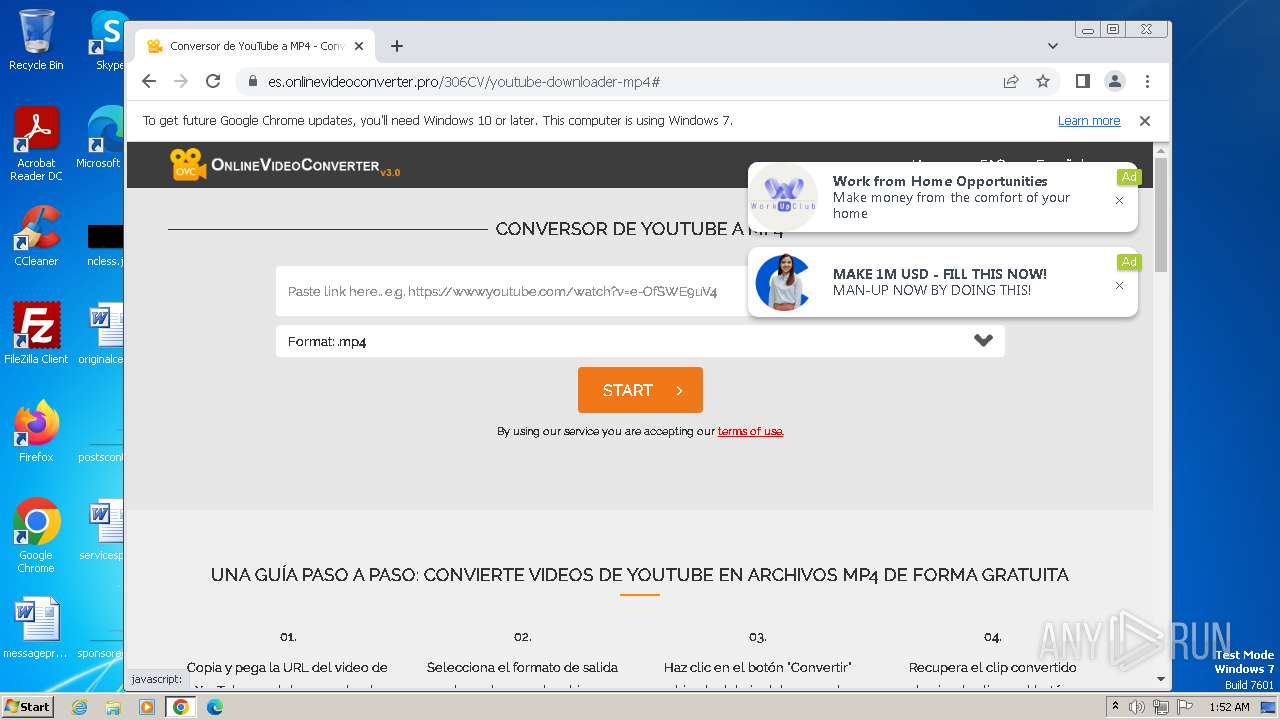
Task: Click the taskbar clock 1:52 AM
Action: (x=1228, y=707)
